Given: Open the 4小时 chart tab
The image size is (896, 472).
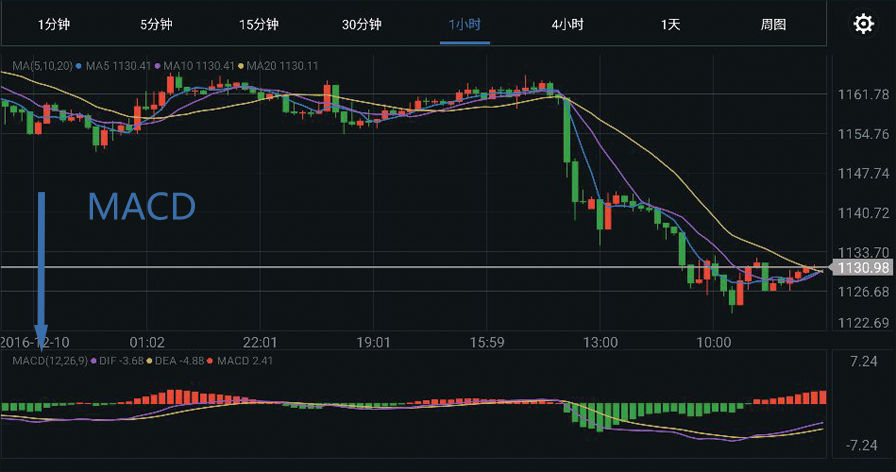Looking at the screenshot, I should pyautogui.click(x=567, y=24).
